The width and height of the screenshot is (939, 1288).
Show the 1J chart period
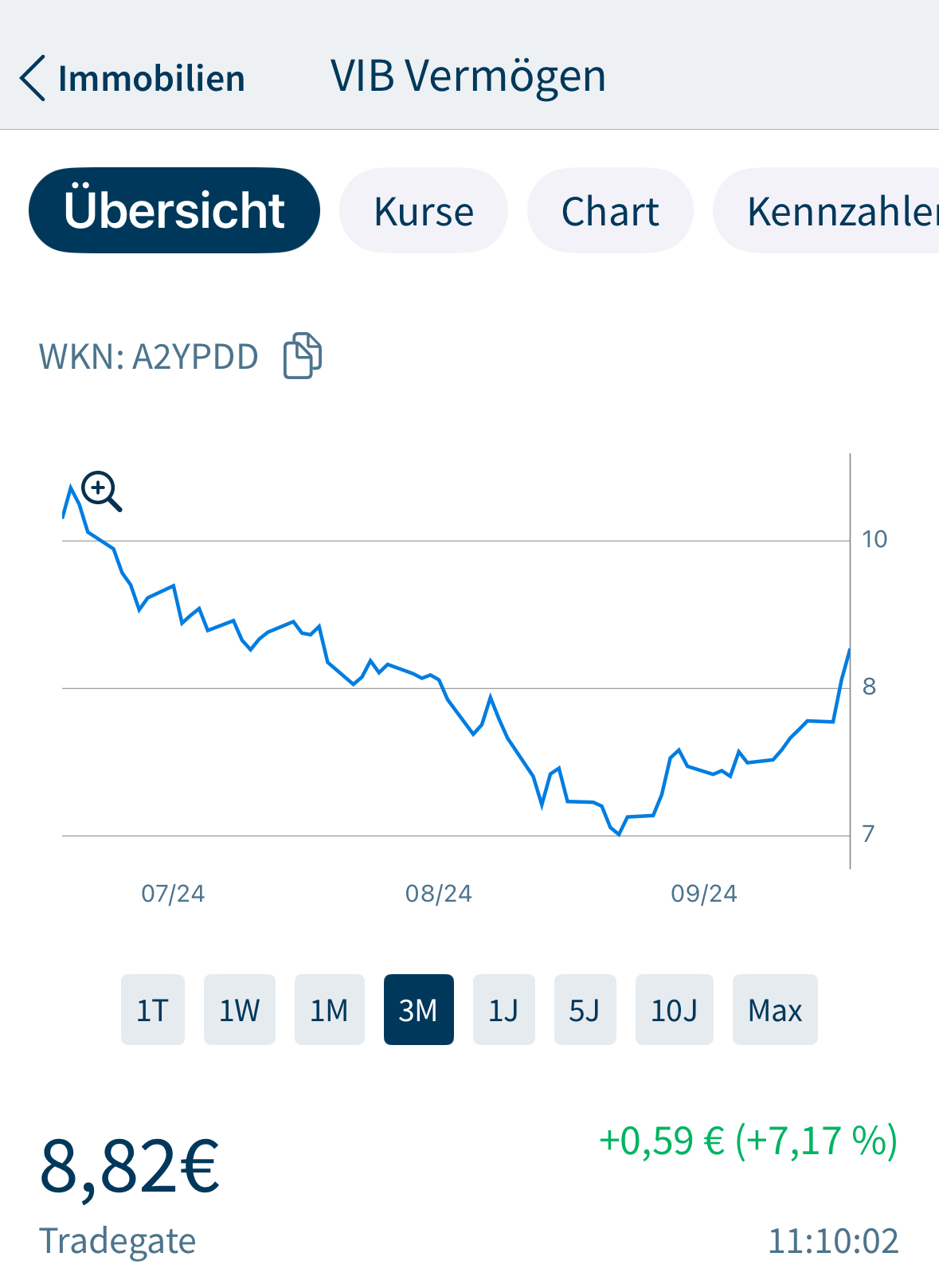(503, 1010)
